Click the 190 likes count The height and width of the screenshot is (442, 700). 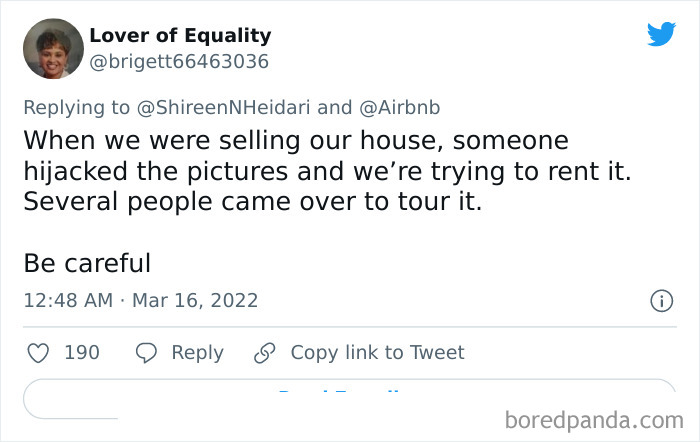[82, 352]
